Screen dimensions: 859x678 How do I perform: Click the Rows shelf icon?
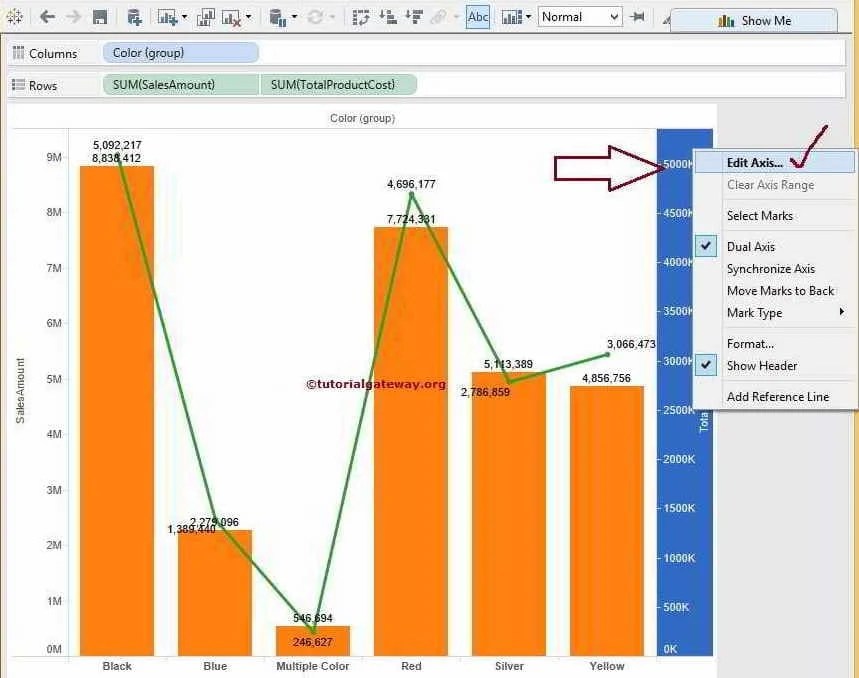(19, 85)
